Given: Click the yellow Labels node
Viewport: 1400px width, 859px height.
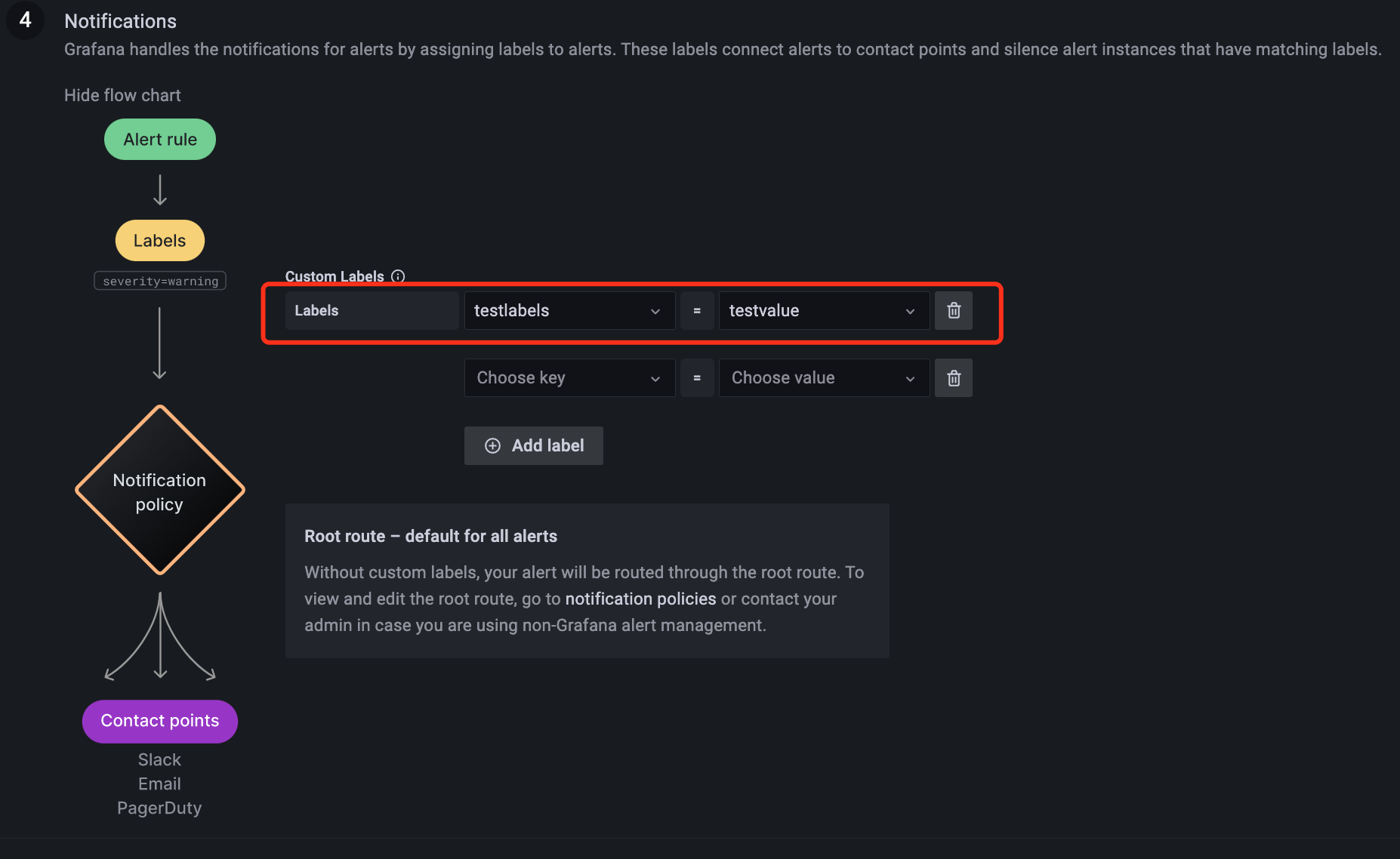Looking at the screenshot, I should tap(159, 241).
